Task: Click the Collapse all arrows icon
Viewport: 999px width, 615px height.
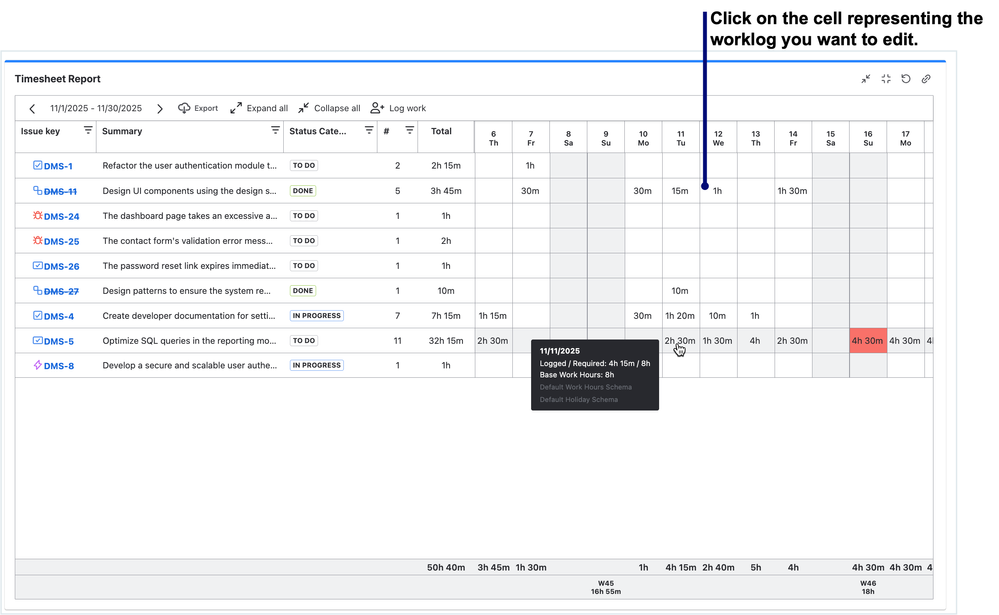Action: click(303, 108)
